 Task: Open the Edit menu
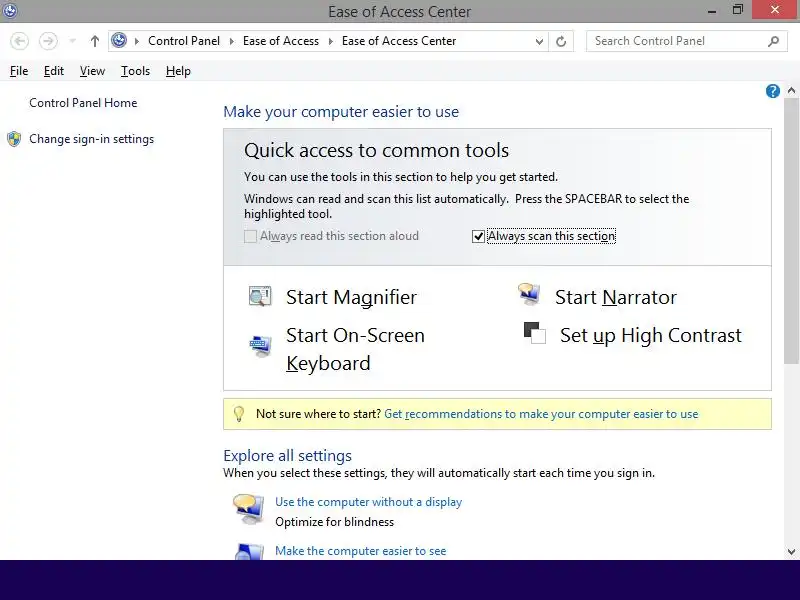pos(54,71)
